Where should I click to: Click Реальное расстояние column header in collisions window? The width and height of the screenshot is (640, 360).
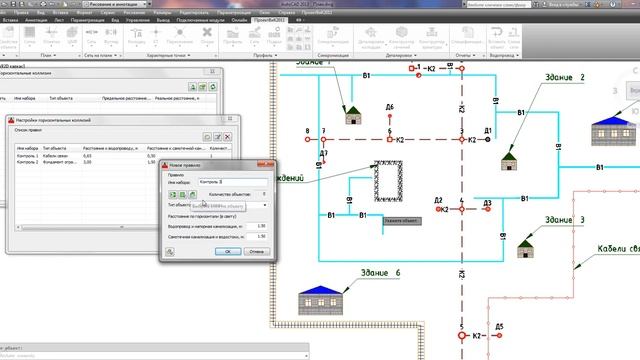tap(177, 98)
